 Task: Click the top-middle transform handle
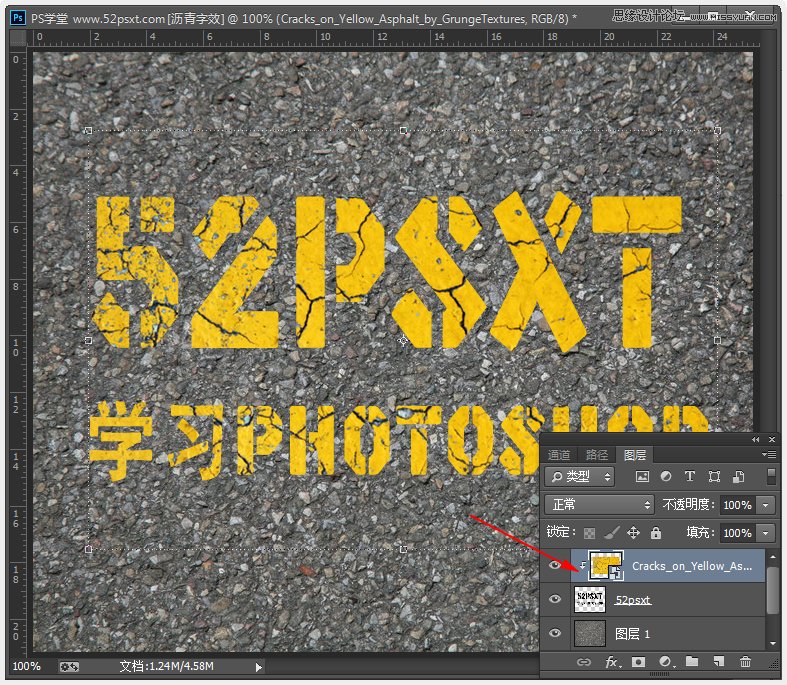tap(404, 130)
